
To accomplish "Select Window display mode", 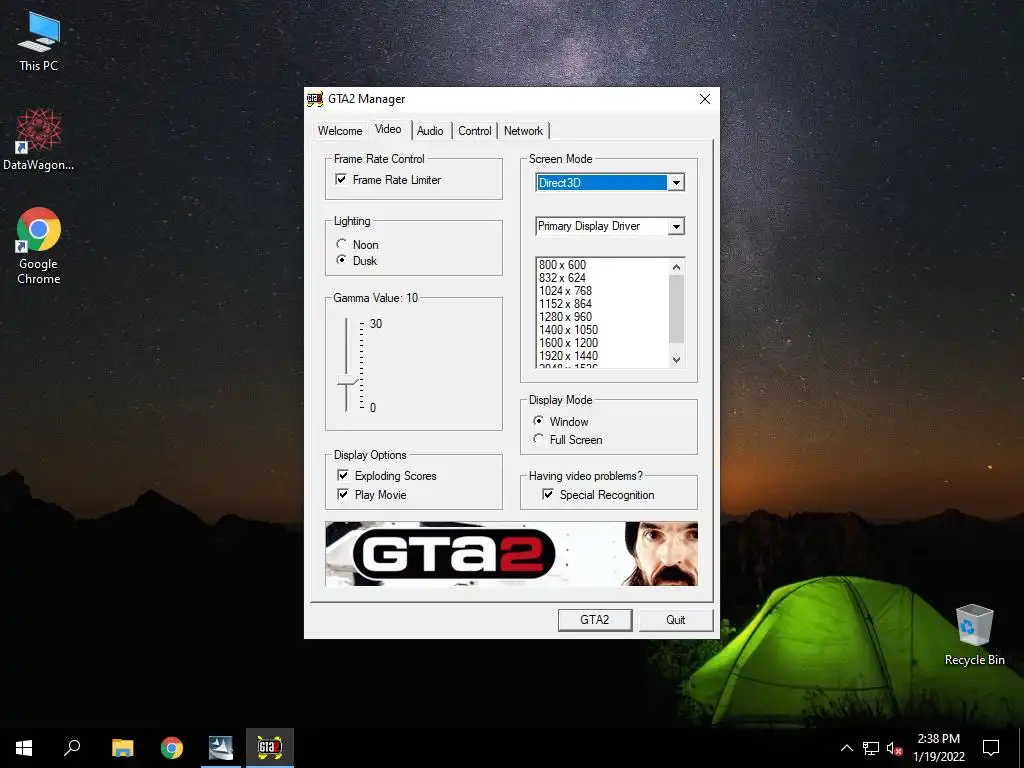I will coord(538,421).
